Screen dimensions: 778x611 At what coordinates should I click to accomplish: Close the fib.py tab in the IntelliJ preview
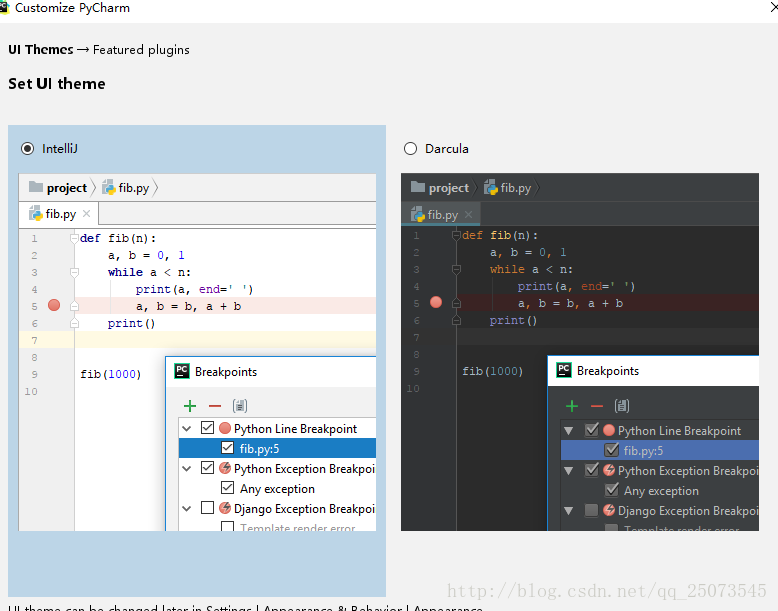click(86, 213)
